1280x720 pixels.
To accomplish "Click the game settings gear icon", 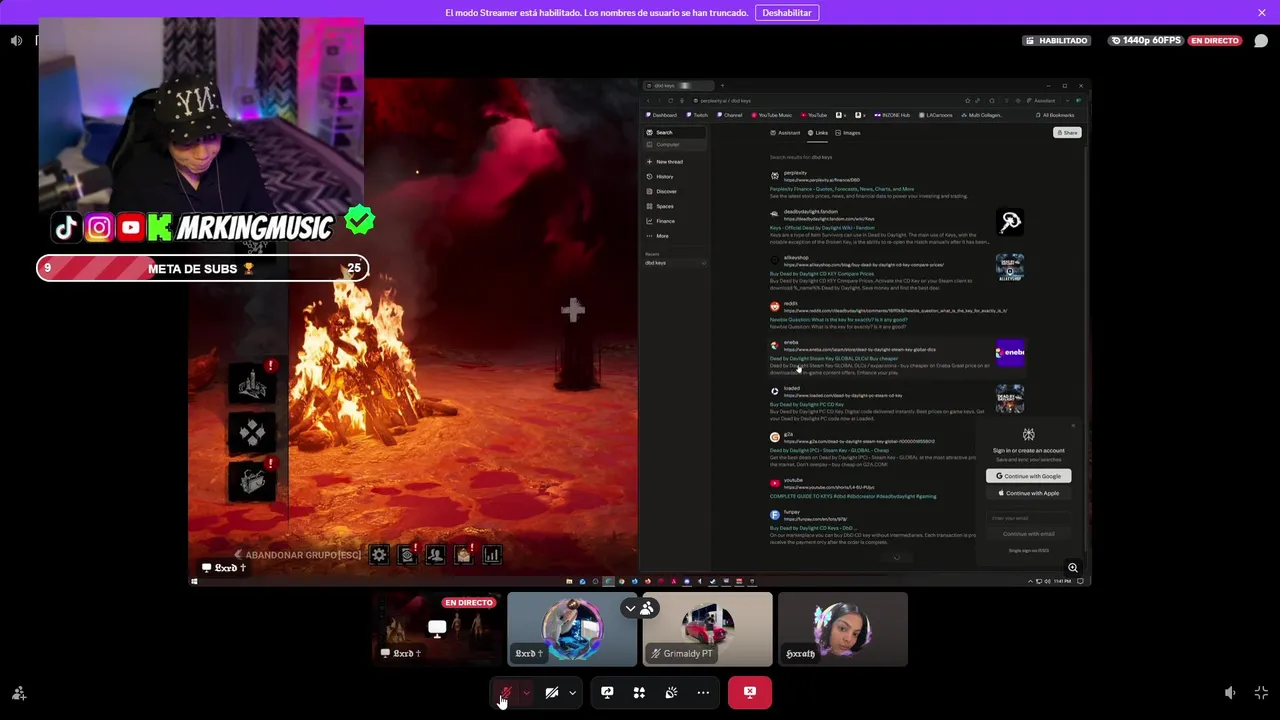I will click(379, 554).
